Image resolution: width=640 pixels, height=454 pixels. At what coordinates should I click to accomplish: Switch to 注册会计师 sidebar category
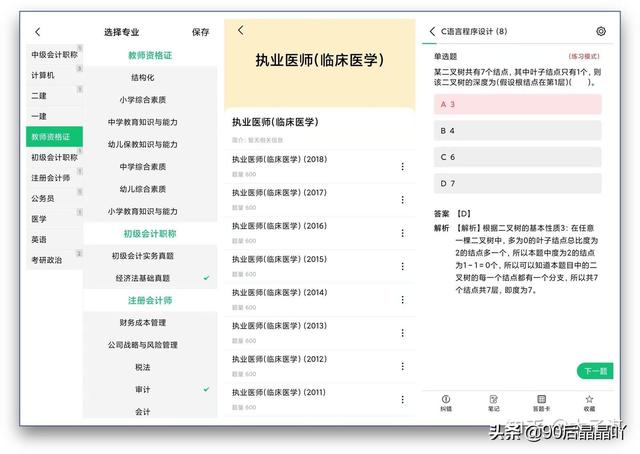pos(54,178)
